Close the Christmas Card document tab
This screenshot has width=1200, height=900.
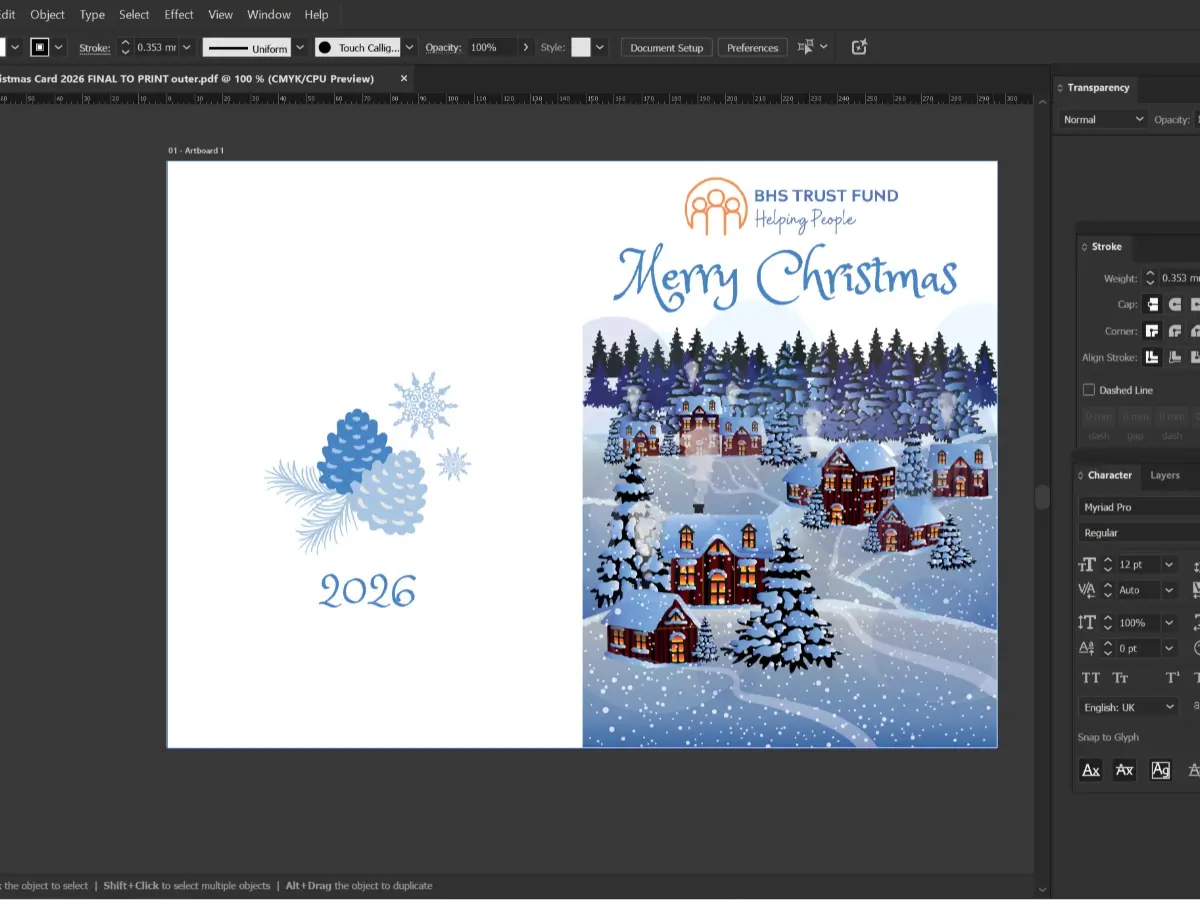point(404,78)
